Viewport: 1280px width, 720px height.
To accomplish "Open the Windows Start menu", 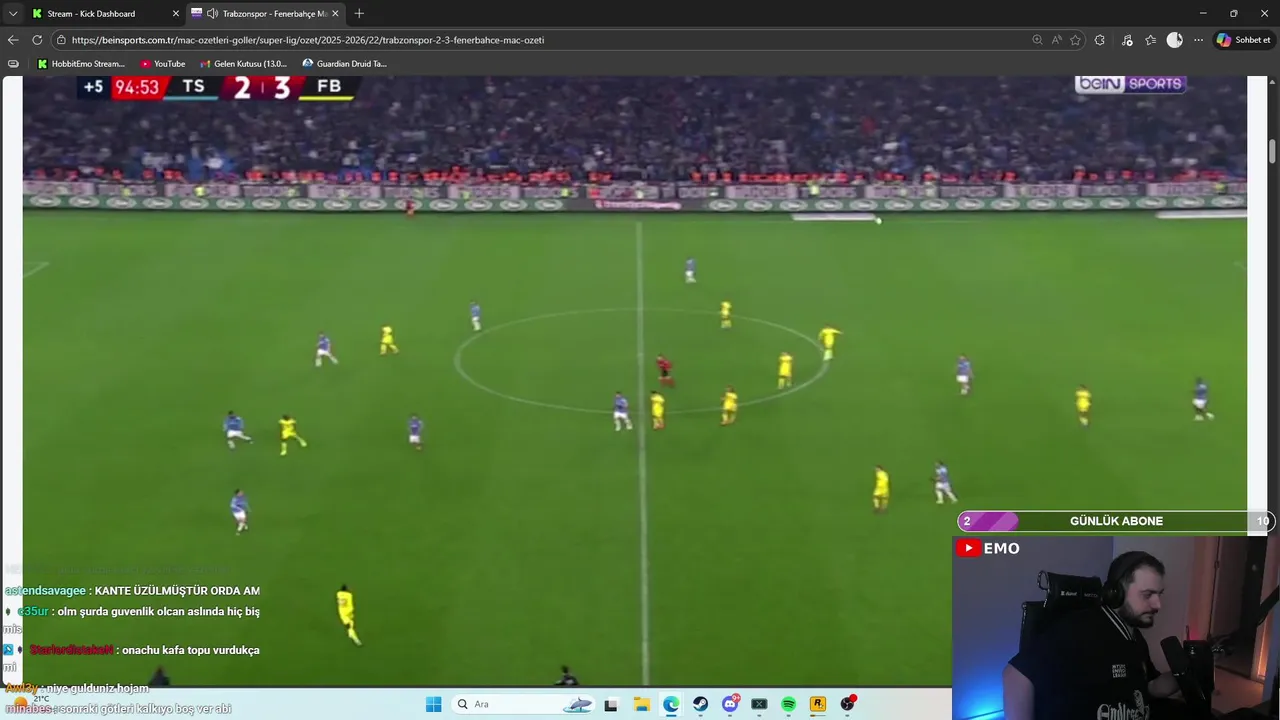I will point(433,704).
